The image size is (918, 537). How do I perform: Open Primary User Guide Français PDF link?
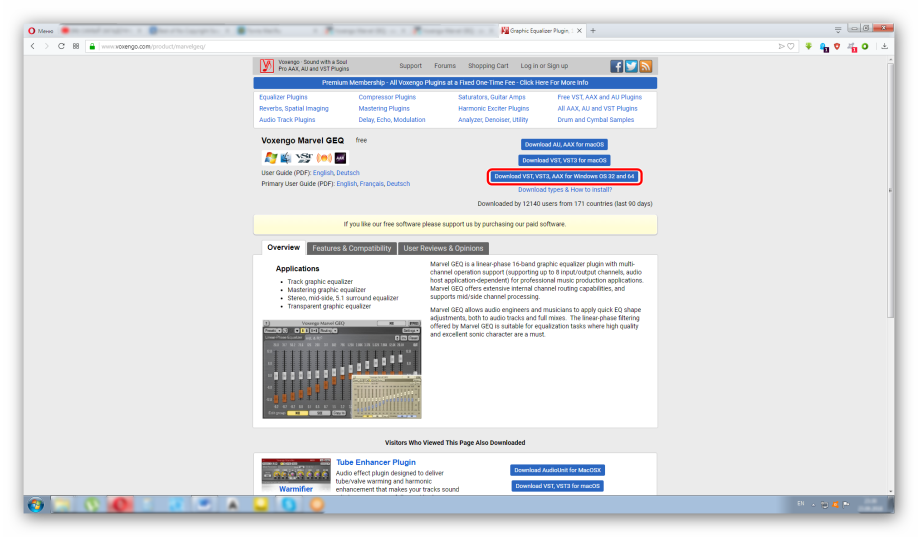click(x=372, y=184)
